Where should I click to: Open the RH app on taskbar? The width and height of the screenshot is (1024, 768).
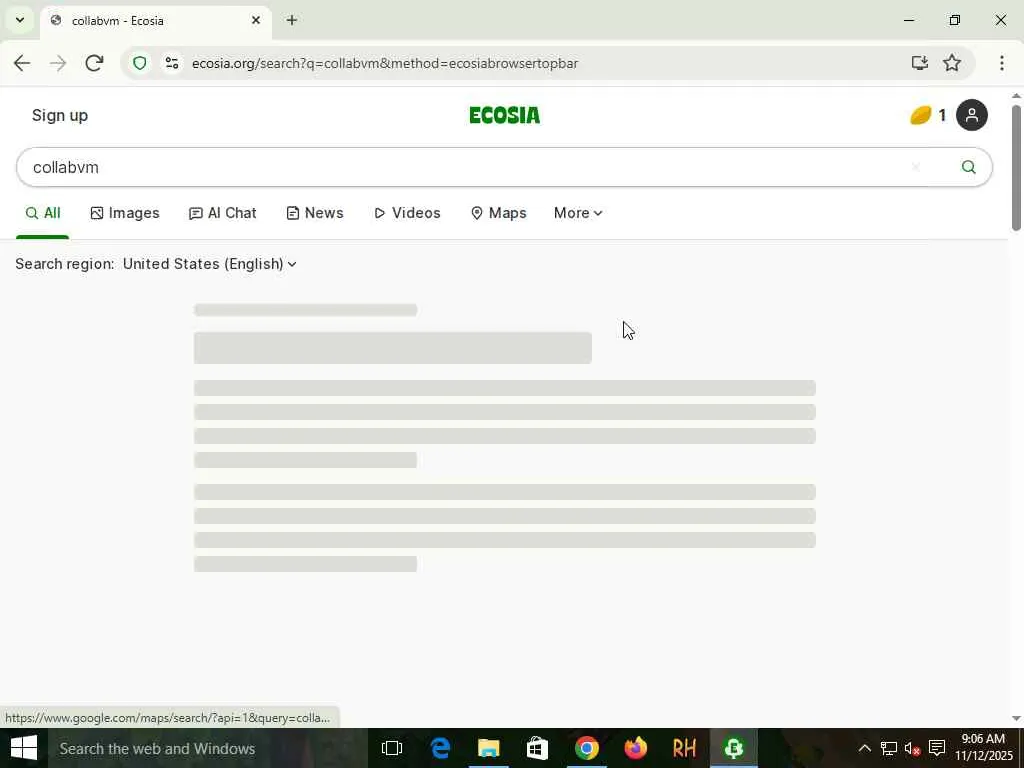coord(684,748)
